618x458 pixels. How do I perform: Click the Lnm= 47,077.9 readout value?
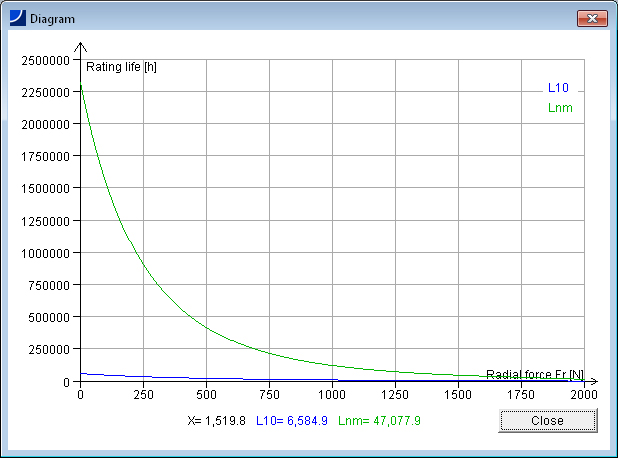point(379,421)
